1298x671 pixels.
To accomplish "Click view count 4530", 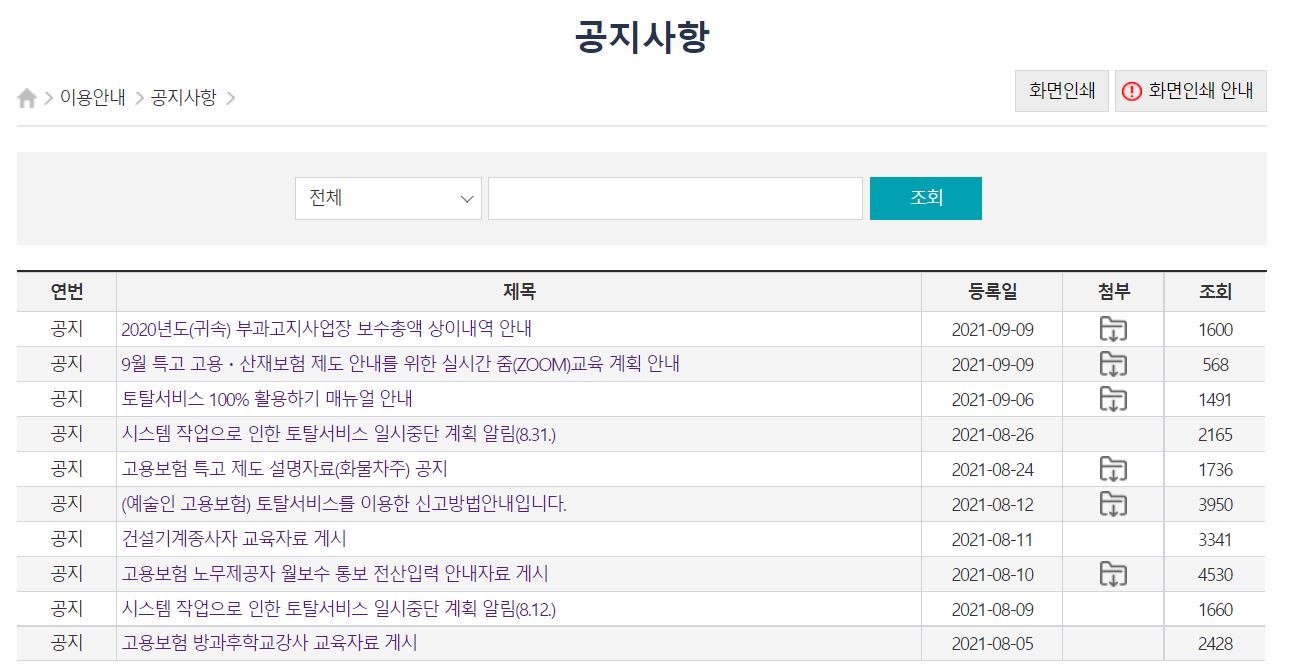I will click(x=1215, y=575).
